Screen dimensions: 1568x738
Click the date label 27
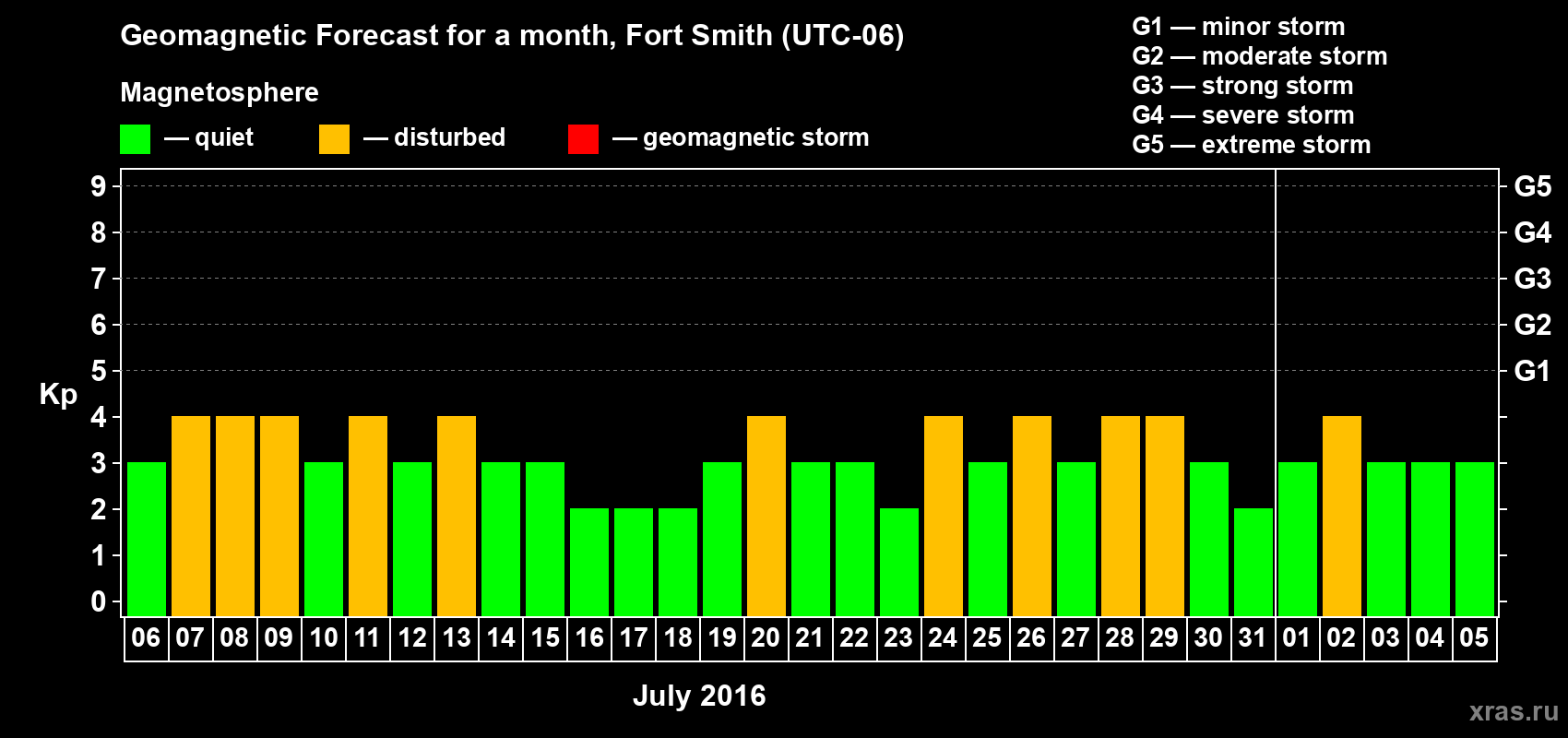(1075, 637)
